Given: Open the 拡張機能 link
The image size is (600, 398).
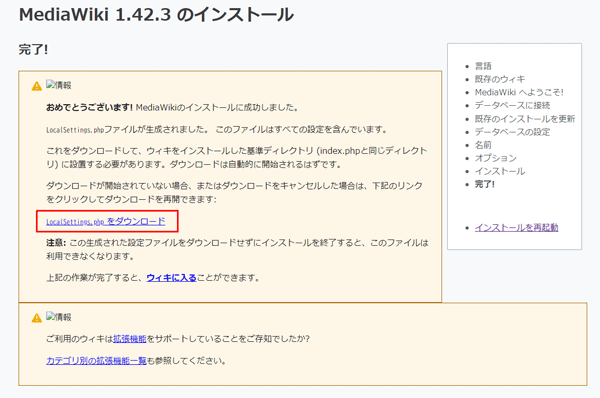Looking at the screenshot, I should (x=130, y=339).
